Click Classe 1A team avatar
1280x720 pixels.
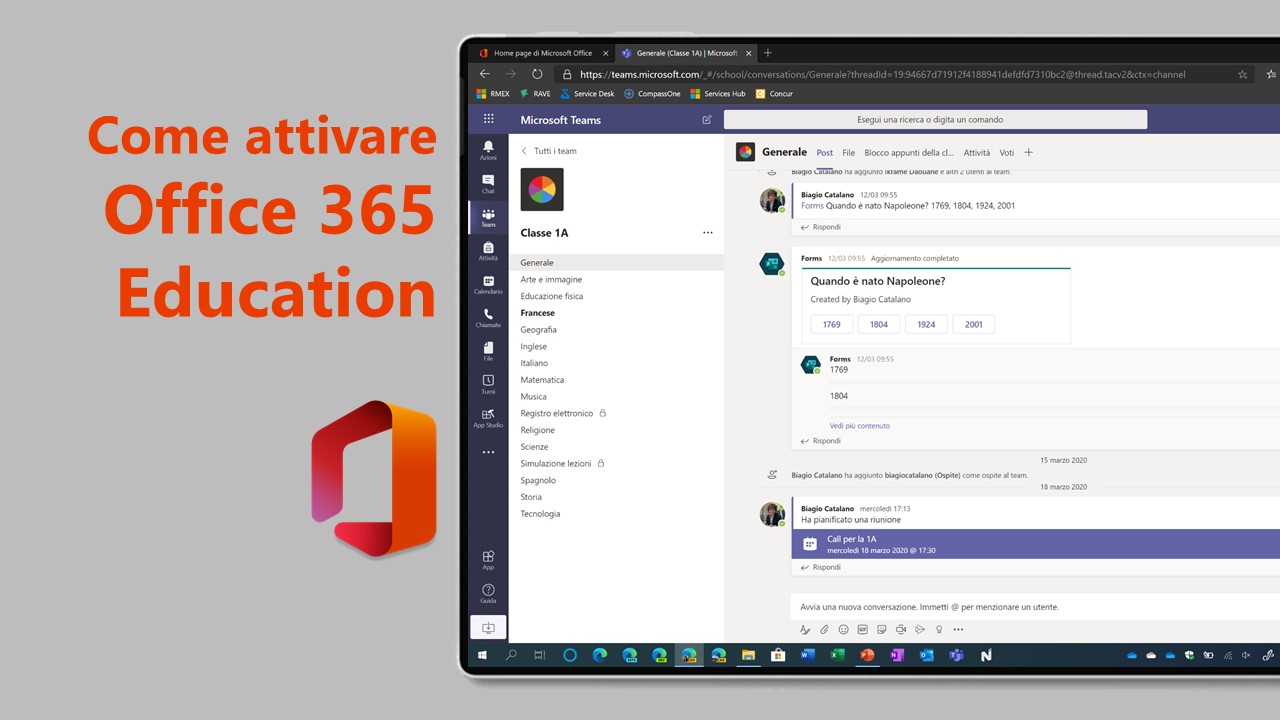coord(542,189)
